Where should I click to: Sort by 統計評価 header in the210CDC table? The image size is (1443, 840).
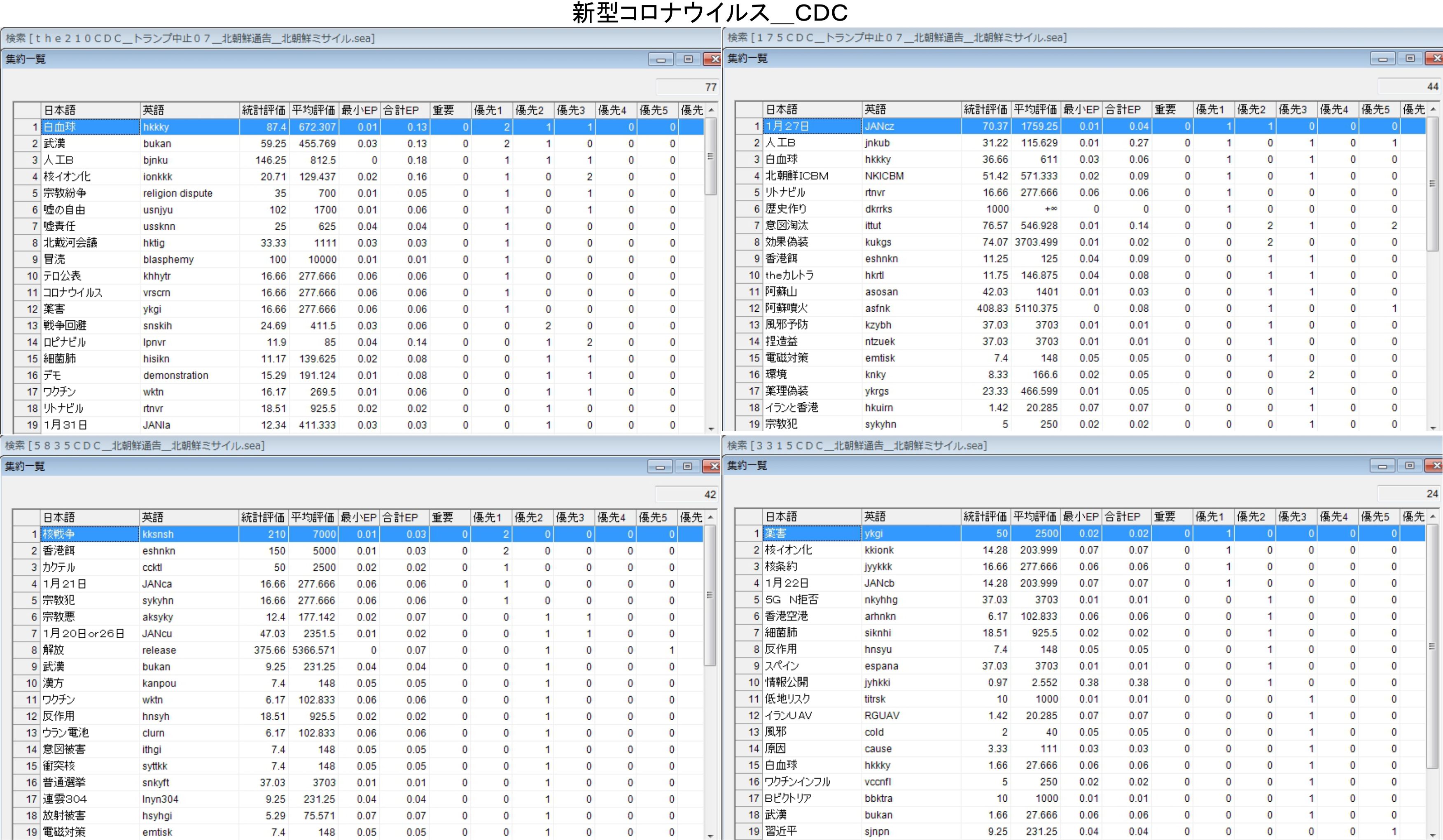click(x=264, y=110)
